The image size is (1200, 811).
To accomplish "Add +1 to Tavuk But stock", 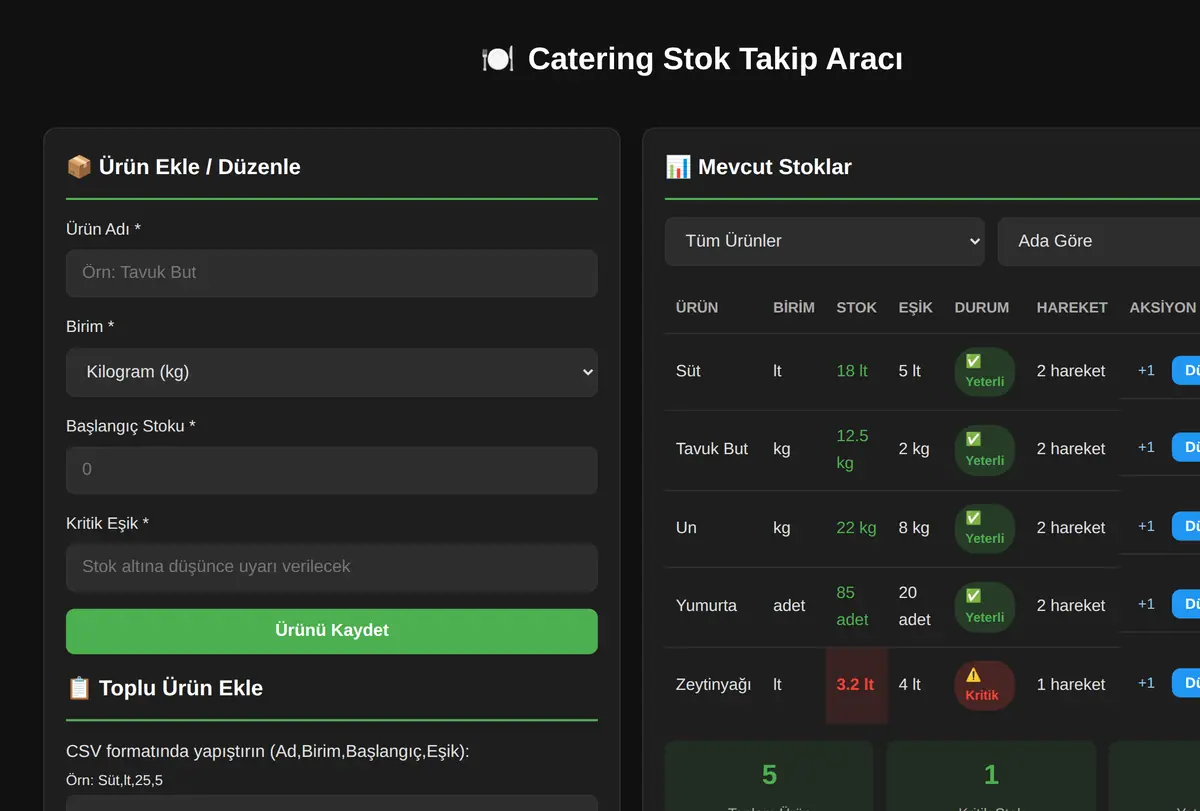I will (x=1146, y=448).
